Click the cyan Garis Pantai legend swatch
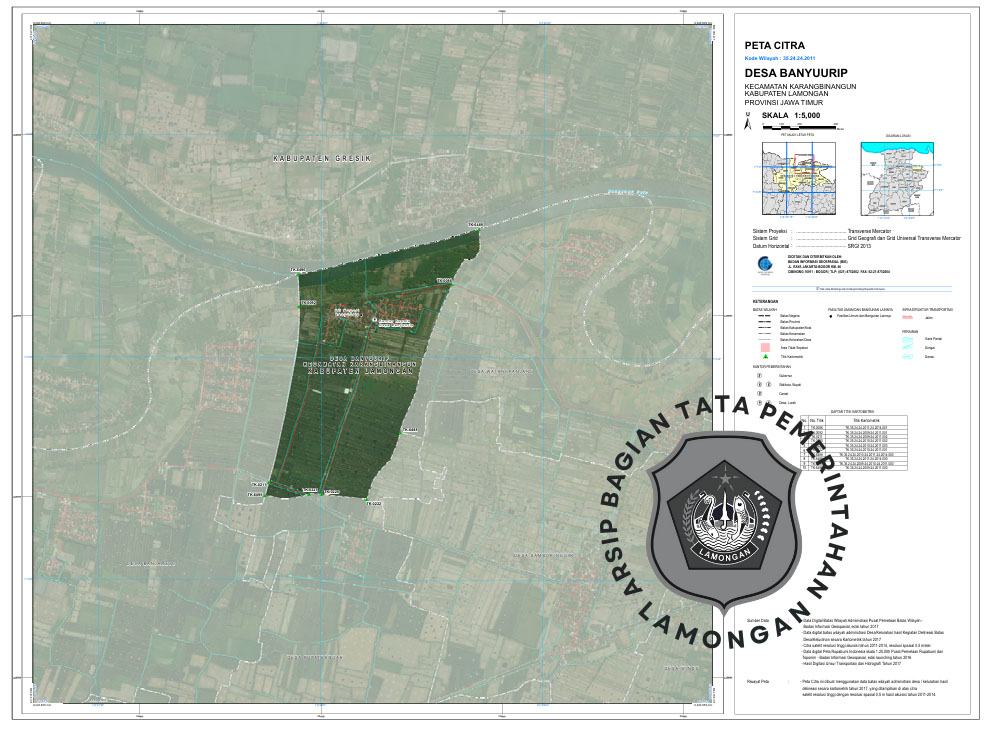Viewport: 993px width, 730px height. pyautogui.click(x=908, y=338)
